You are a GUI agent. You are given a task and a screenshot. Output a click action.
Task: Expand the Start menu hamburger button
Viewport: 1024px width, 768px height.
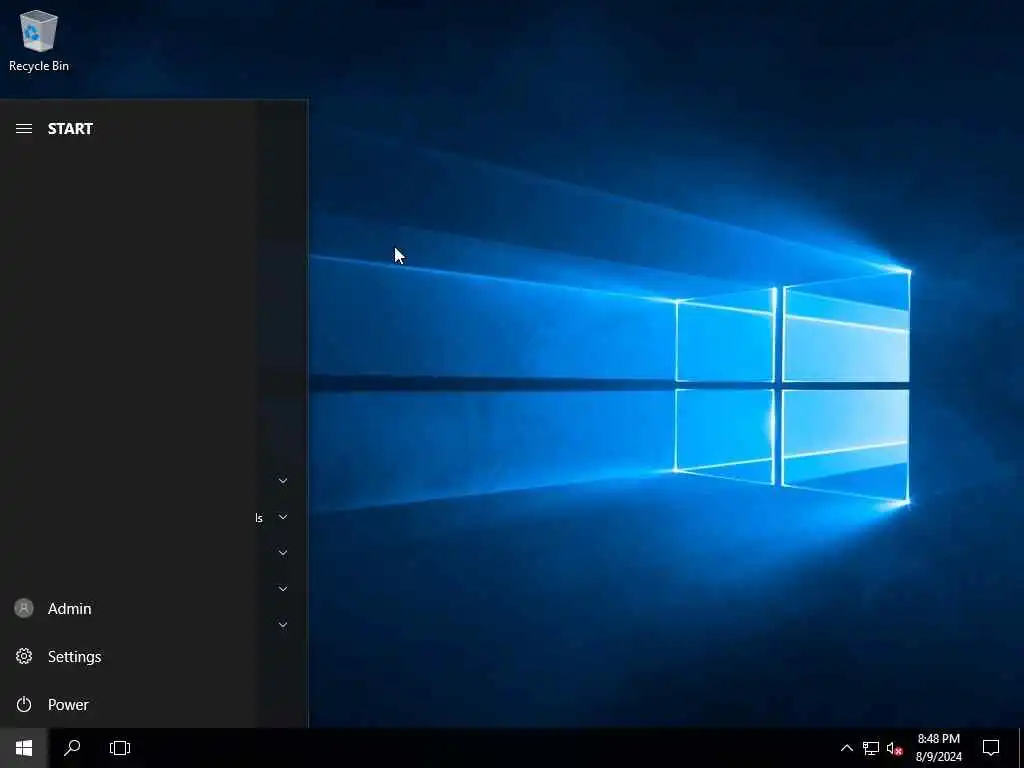pos(24,129)
